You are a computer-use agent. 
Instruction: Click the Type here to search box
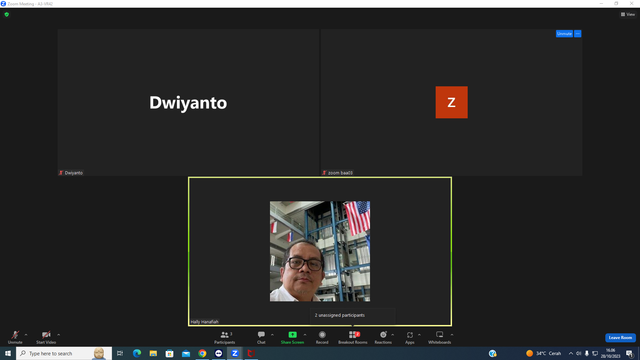pos(64,353)
